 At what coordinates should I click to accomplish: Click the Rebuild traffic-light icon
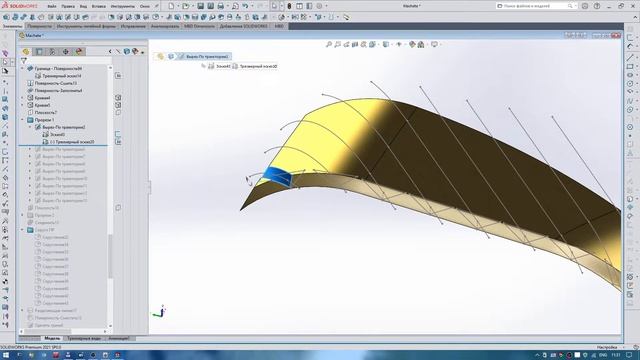289,6
